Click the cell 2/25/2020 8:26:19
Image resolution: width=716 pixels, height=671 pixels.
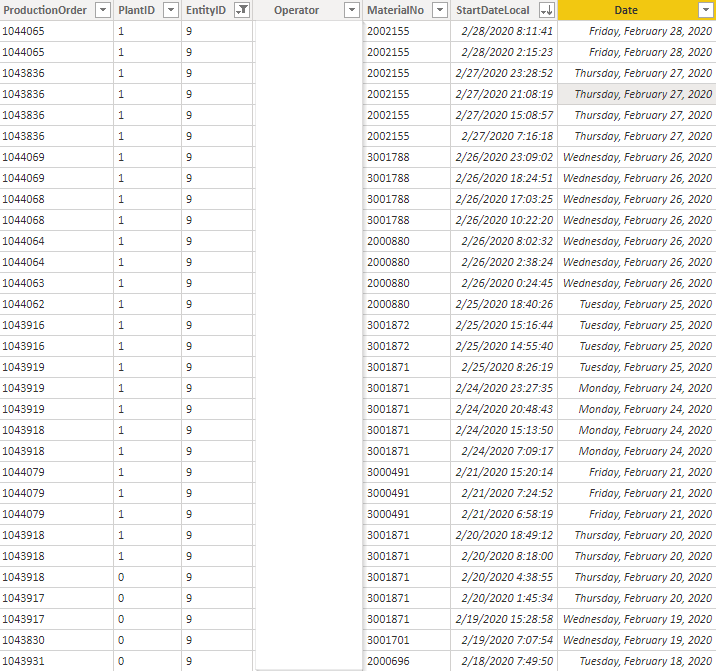pos(504,367)
